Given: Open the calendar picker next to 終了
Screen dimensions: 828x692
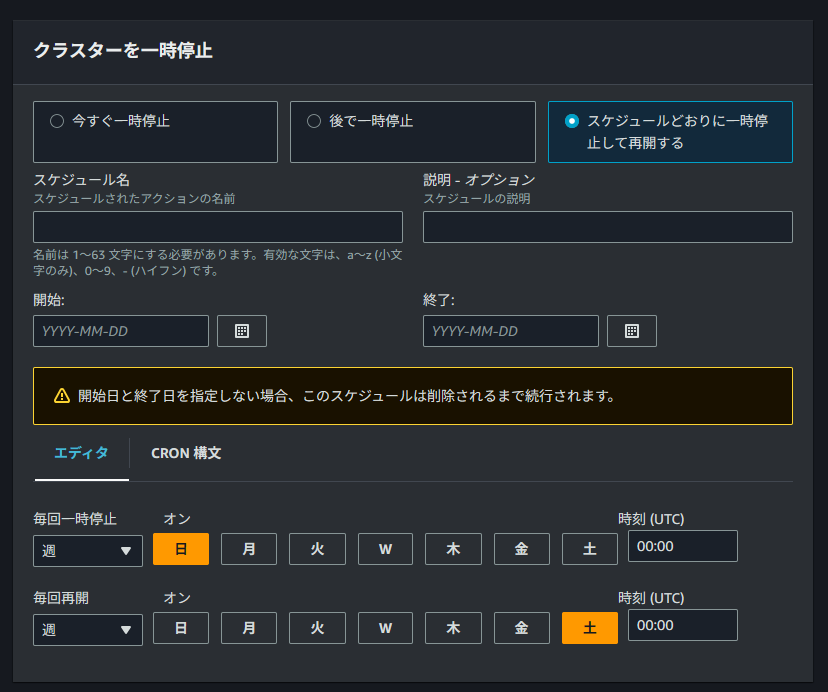Looking at the screenshot, I should (631, 330).
